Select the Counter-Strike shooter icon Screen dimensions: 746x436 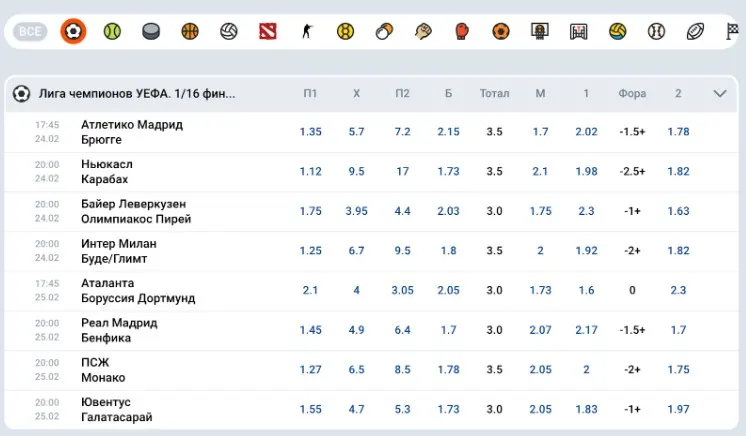point(307,31)
